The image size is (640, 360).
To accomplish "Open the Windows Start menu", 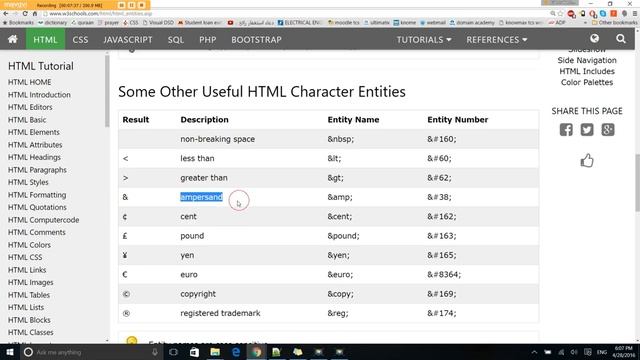I will click(10, 352).
